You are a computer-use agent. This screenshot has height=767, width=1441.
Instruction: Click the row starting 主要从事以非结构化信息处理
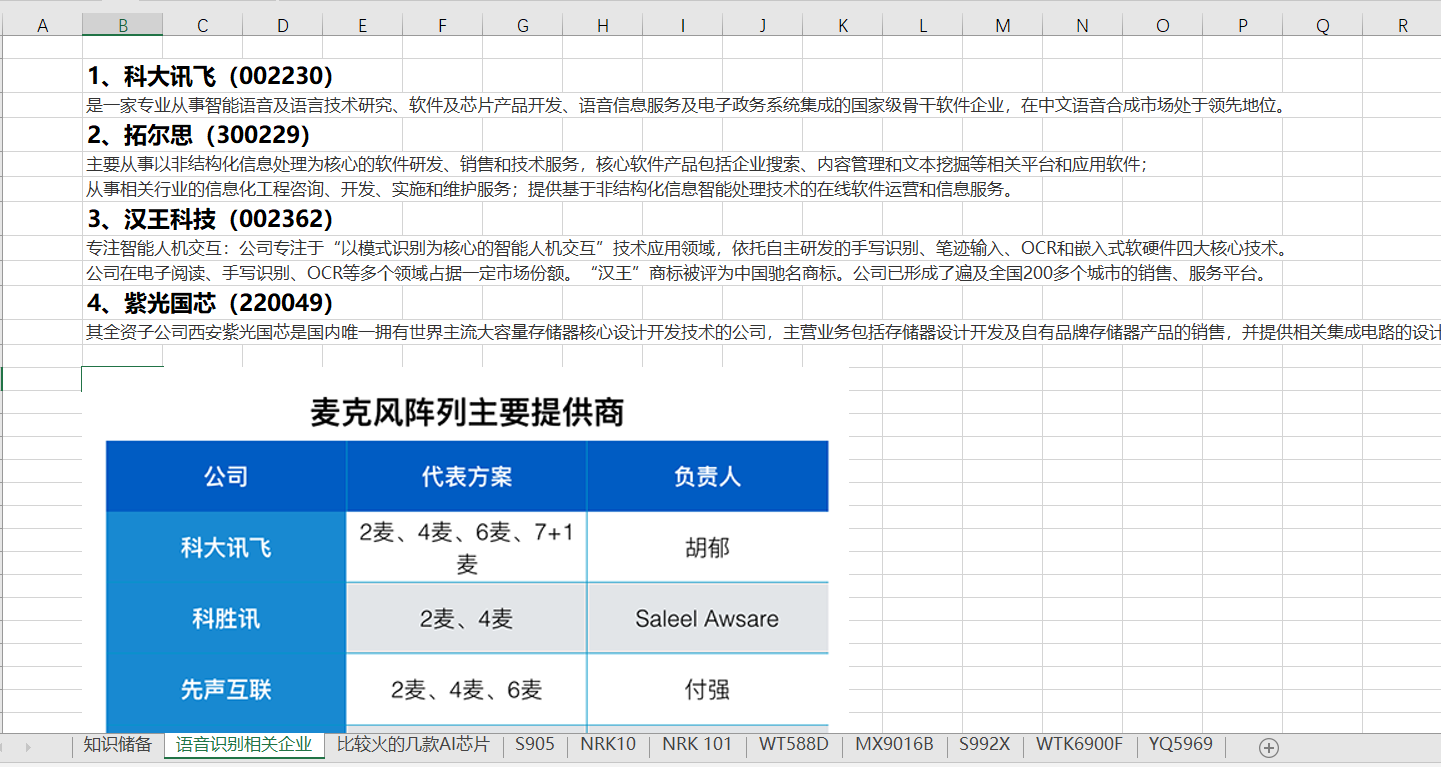pyautogui.click(x=616, y=165)
